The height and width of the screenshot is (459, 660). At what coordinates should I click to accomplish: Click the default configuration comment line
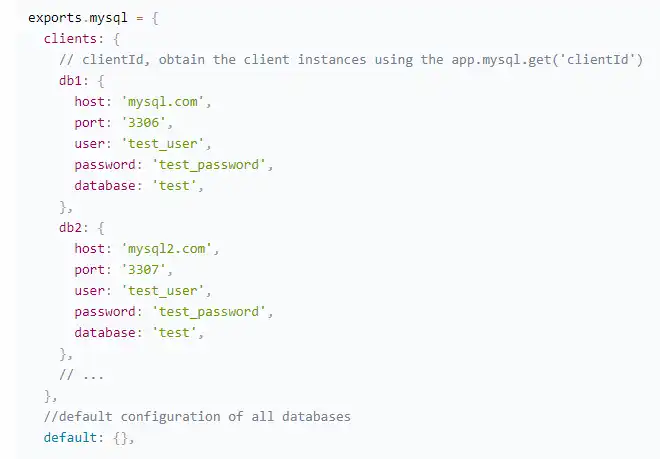pyautogui.click(x=197, y=416)
